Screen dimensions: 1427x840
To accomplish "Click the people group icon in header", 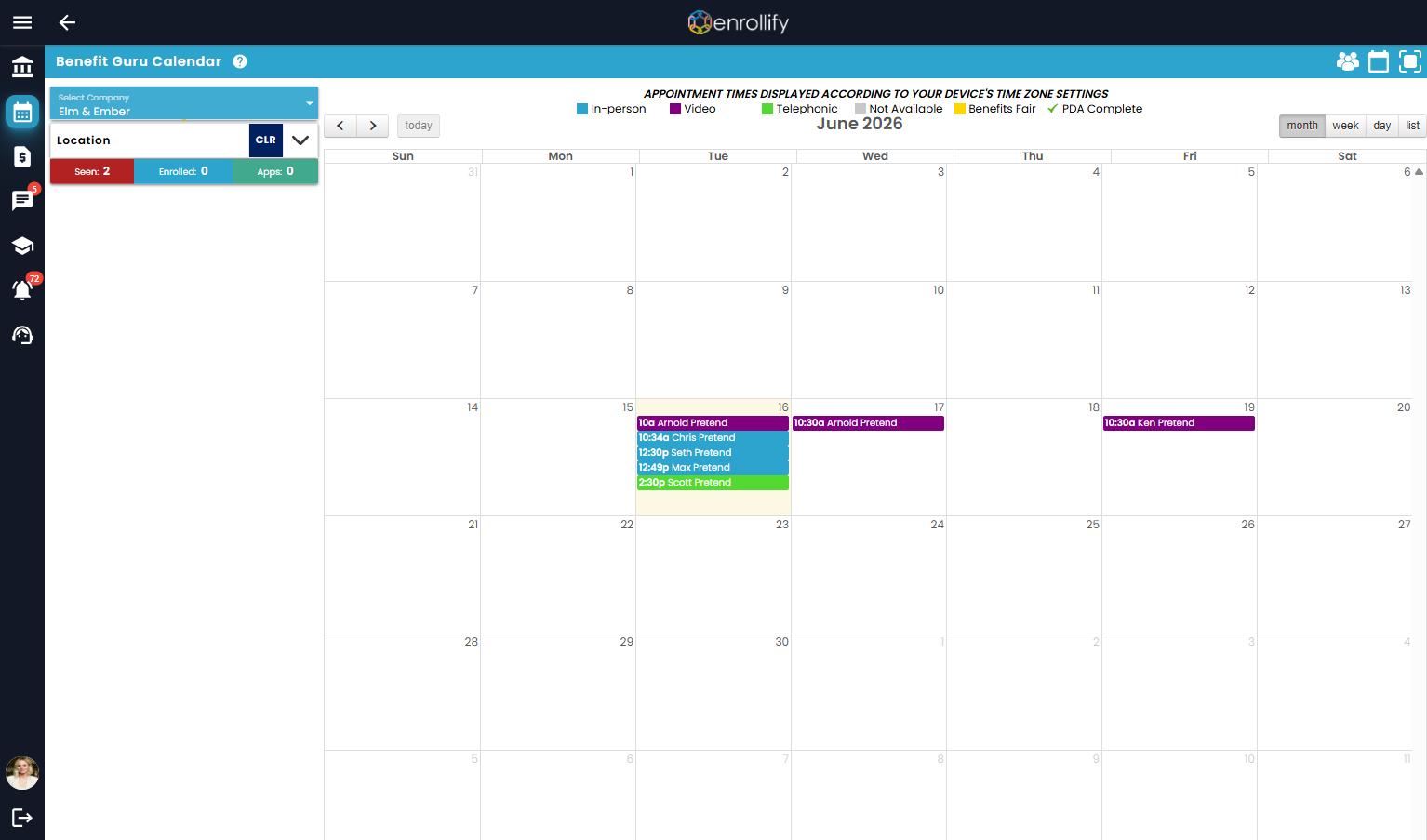I will [1347, 61].
